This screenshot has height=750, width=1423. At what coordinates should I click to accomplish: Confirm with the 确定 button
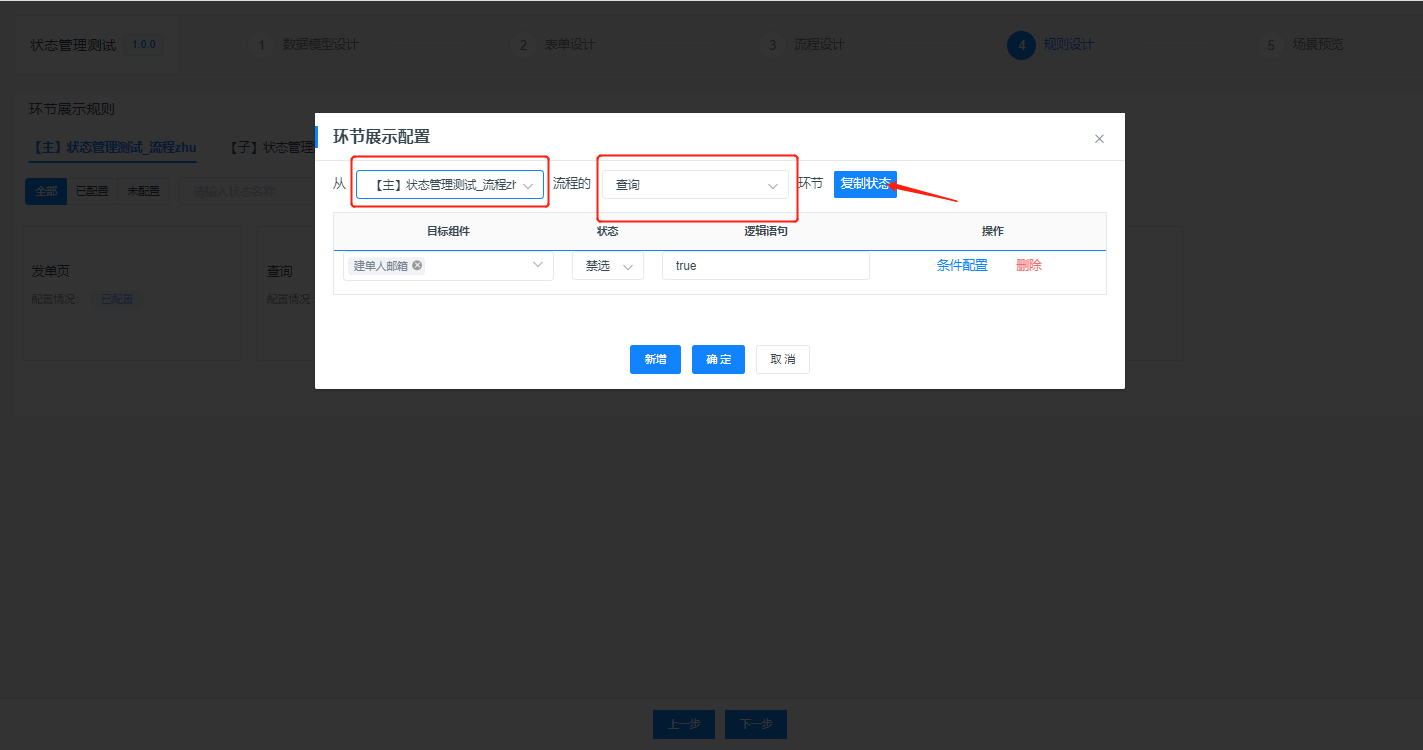click(718, 359)
